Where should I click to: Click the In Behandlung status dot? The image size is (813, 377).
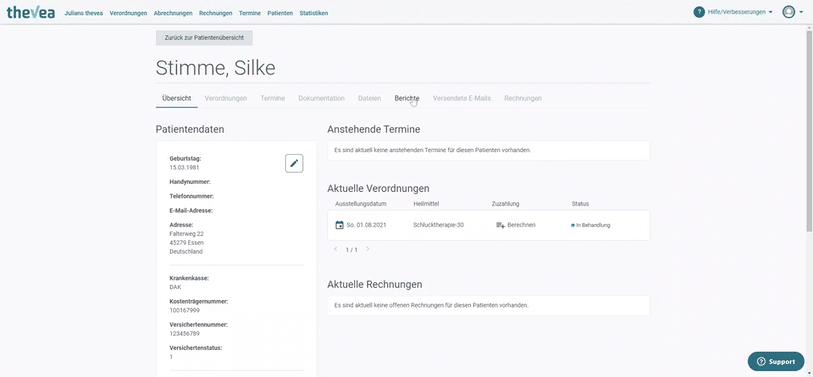573,226
